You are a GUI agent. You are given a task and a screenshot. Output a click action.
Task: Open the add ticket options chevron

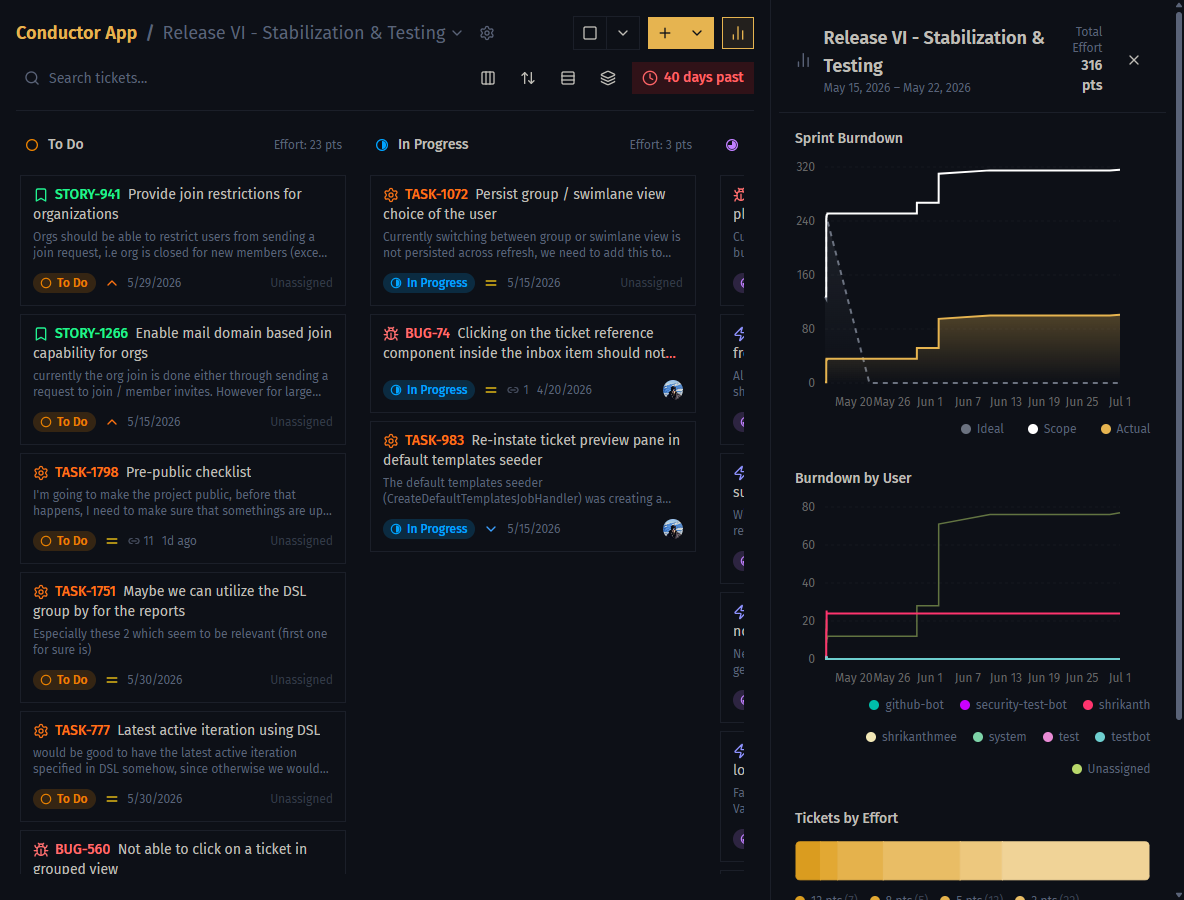point(697,33)
